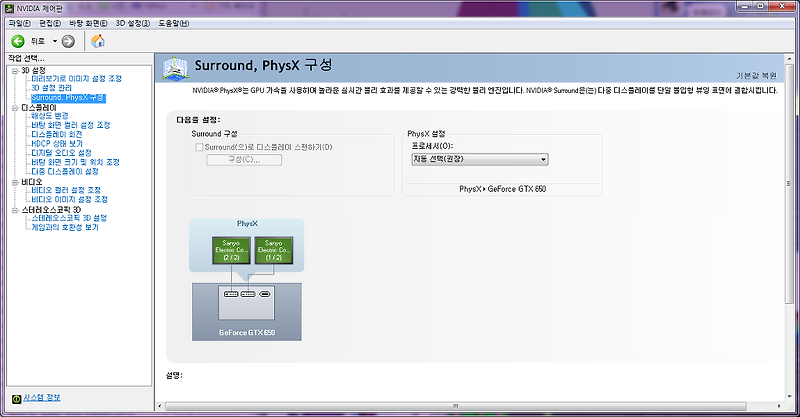Click the vertical scrollbar up arrow
Screen dimensions: 800x417
pos(790,57)
